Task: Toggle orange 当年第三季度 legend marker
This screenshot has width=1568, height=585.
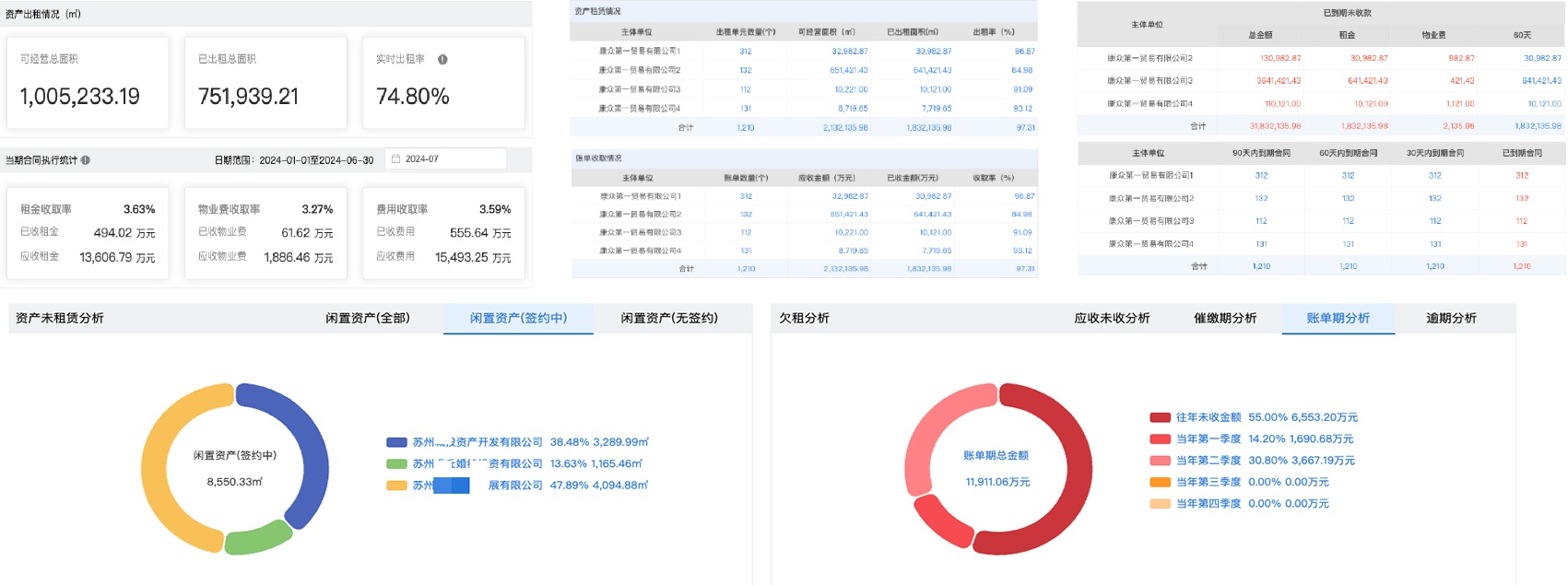Action: (x=1160, y=482)
